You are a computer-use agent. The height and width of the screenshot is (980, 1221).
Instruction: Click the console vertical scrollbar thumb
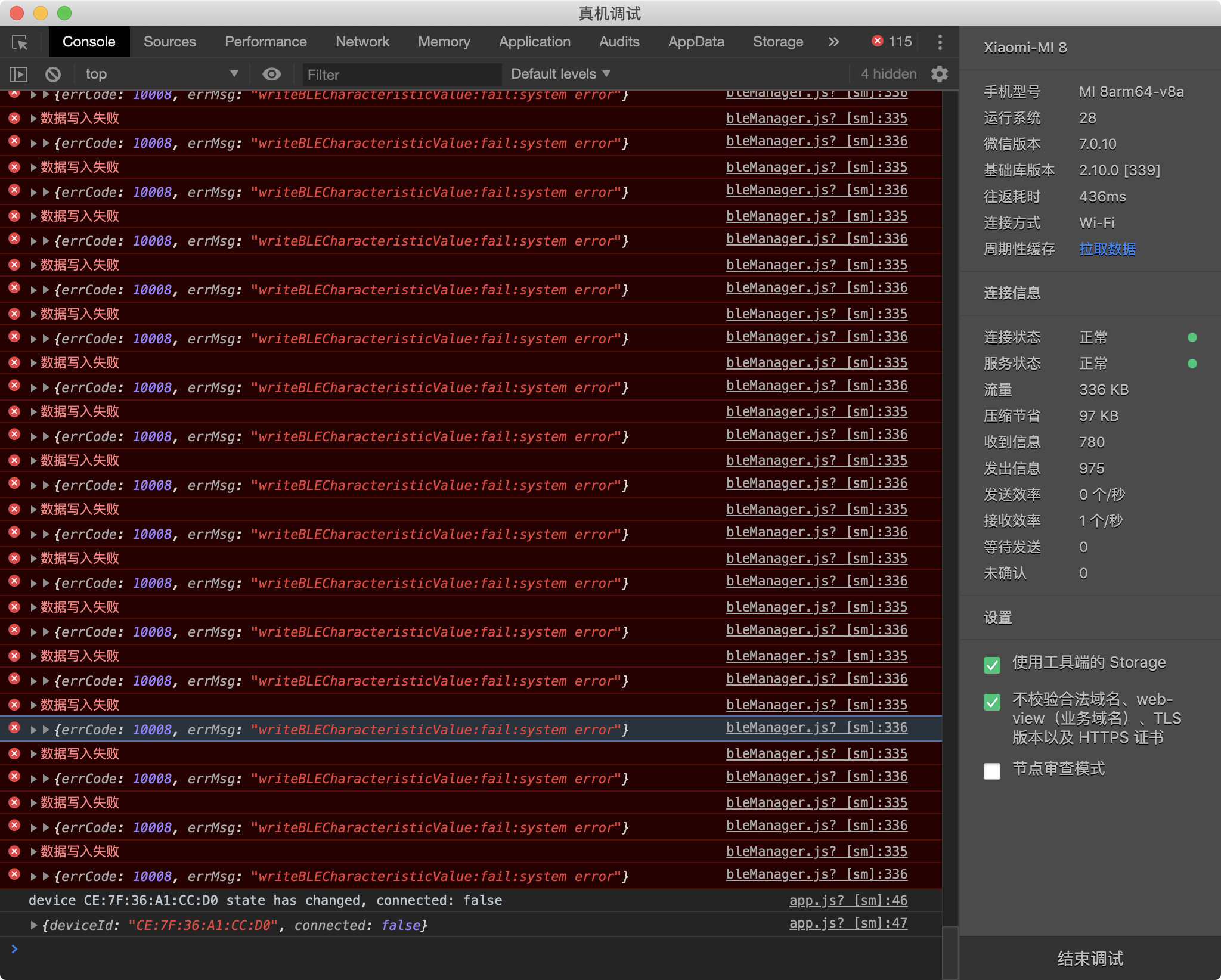click(950, 952)
